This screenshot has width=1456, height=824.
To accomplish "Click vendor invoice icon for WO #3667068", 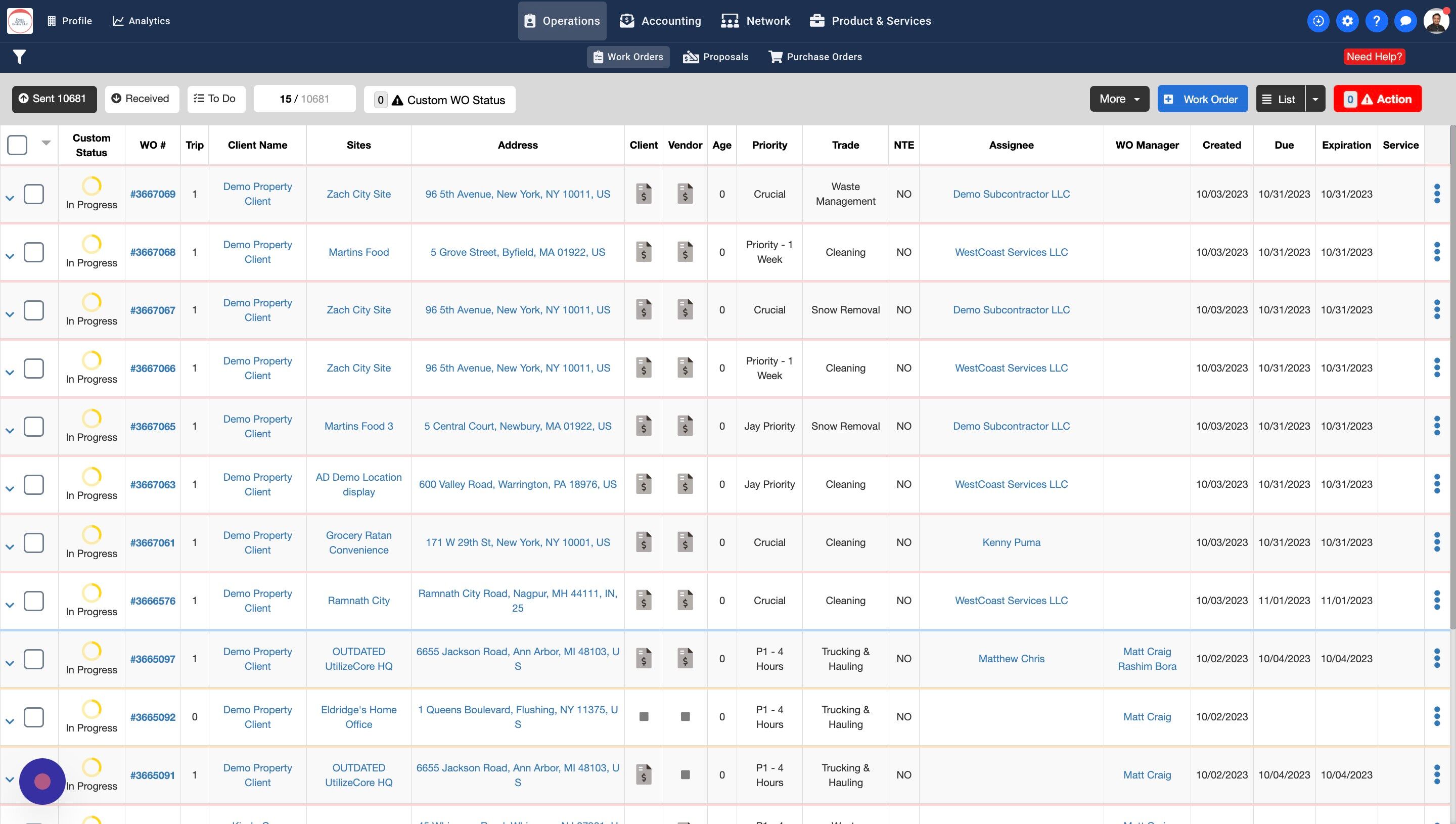I will click(x=685, y=252).
